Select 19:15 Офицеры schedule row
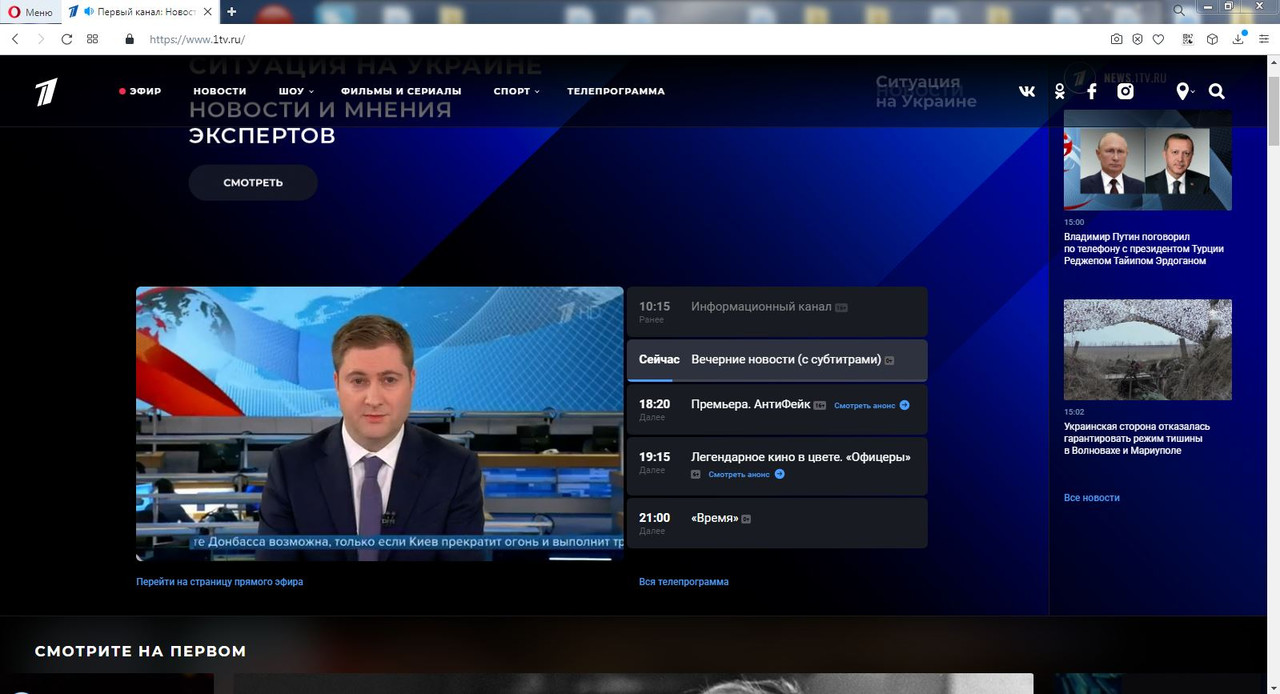Image resolution: width=1280 pixels, height=694 pixels. (x=777, y=466)
